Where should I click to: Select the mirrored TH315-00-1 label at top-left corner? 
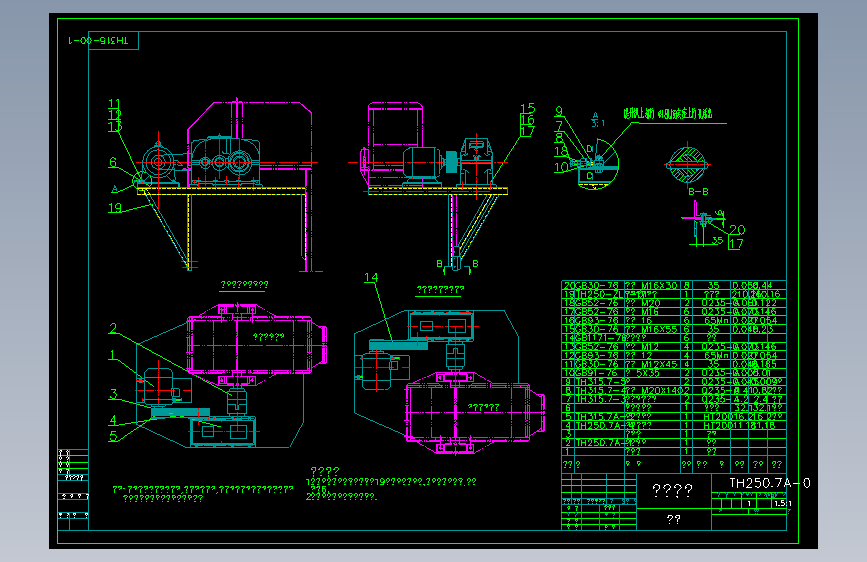point(98,41)
